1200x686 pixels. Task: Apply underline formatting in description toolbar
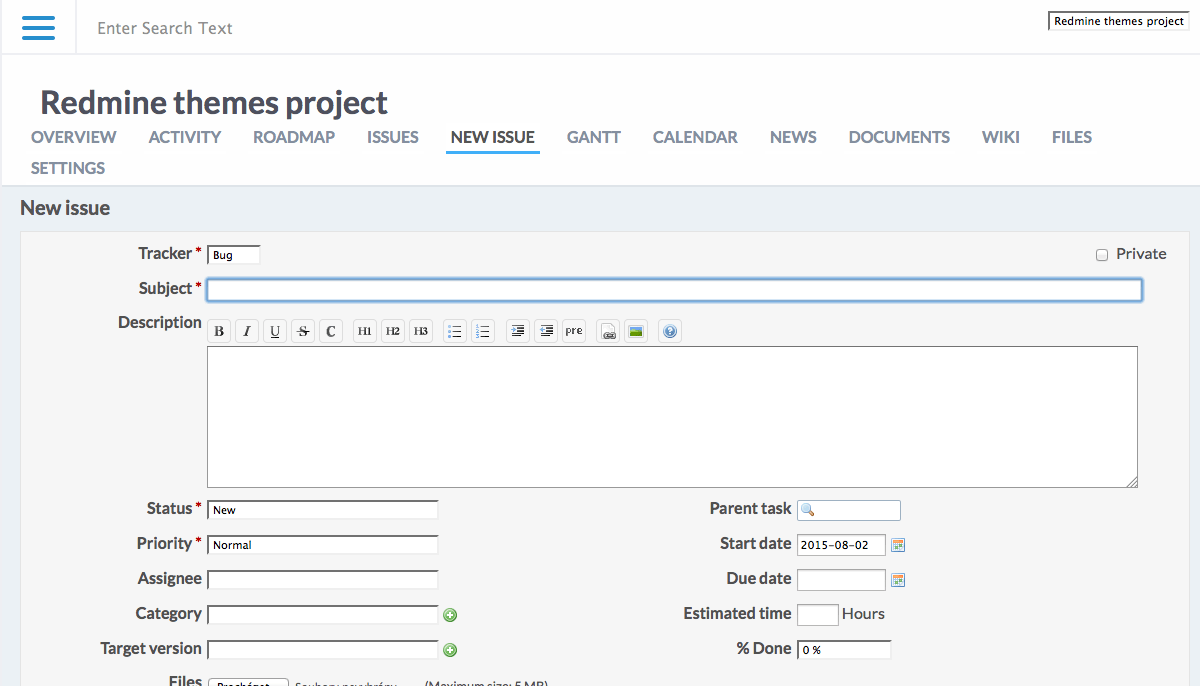pyautogui.click(x=275, y=331)
